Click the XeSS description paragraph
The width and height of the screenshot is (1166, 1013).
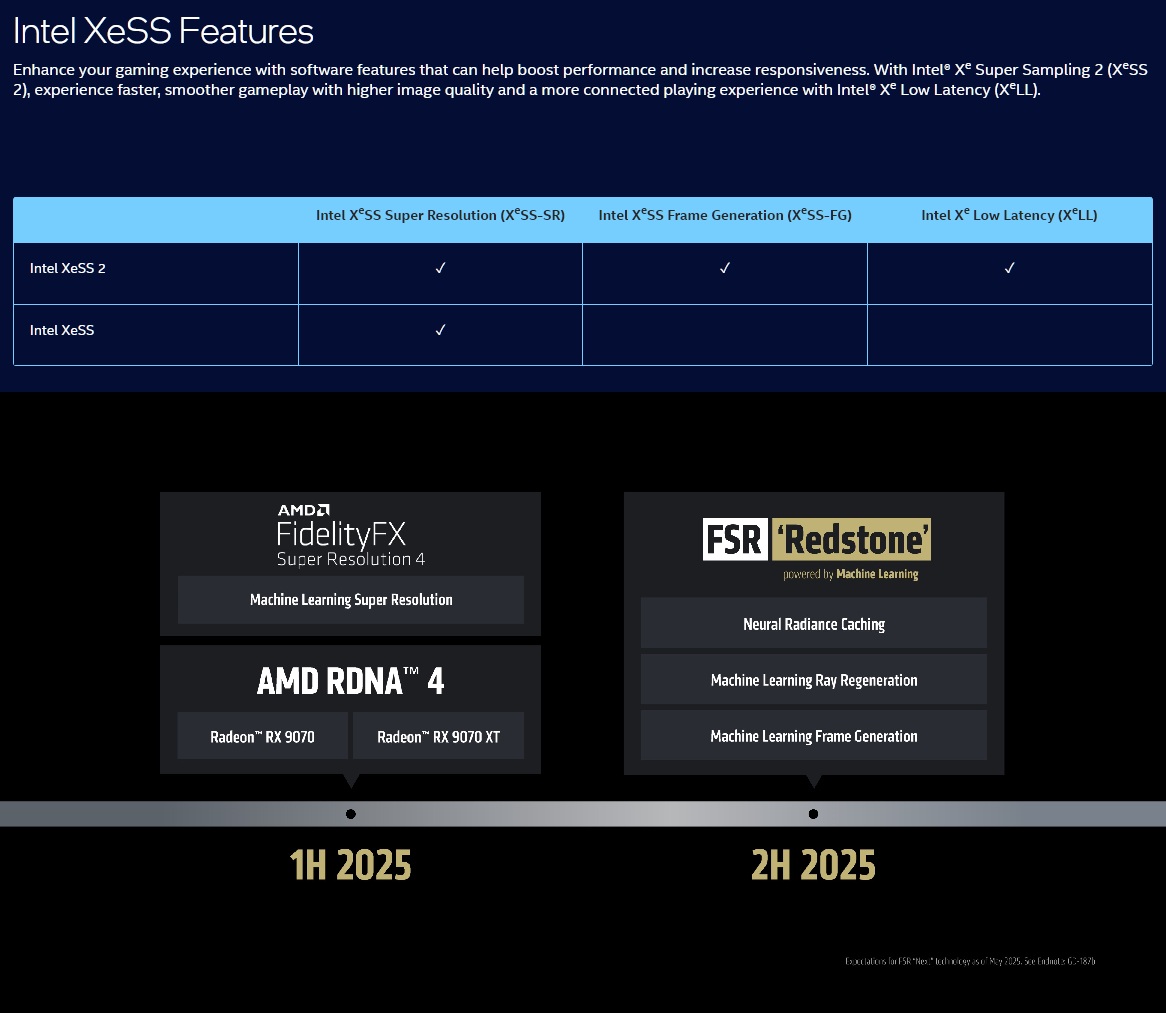pos(581,79)
